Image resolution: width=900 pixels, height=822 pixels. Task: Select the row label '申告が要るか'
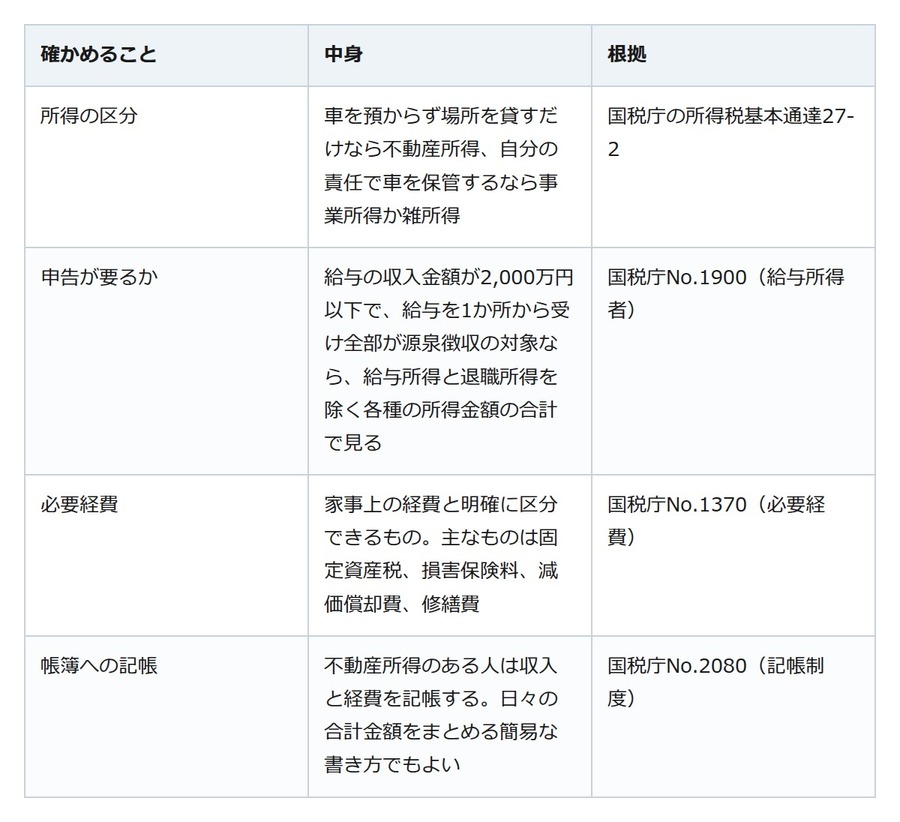99,277
